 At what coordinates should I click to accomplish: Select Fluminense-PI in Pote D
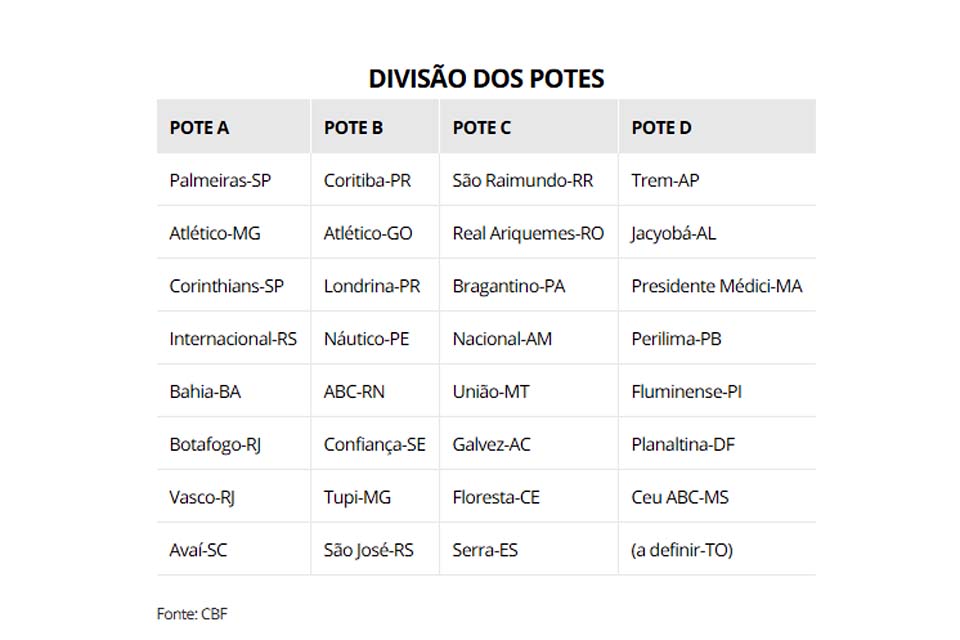[677, 392]
